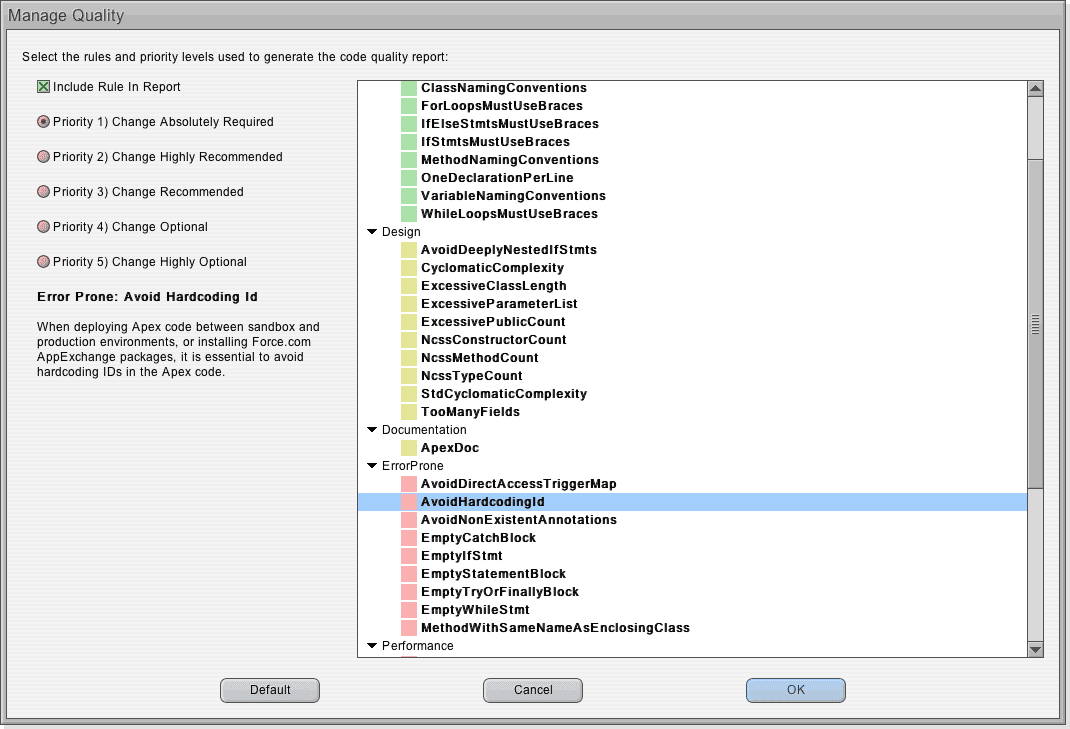Click the Documentation category label
Viewport: 1070px width, 729px height.
pos(424,430)
